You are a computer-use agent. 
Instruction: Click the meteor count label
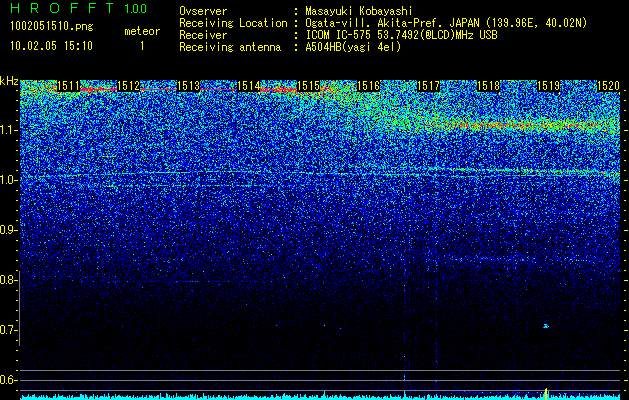[x=142, y=31]
